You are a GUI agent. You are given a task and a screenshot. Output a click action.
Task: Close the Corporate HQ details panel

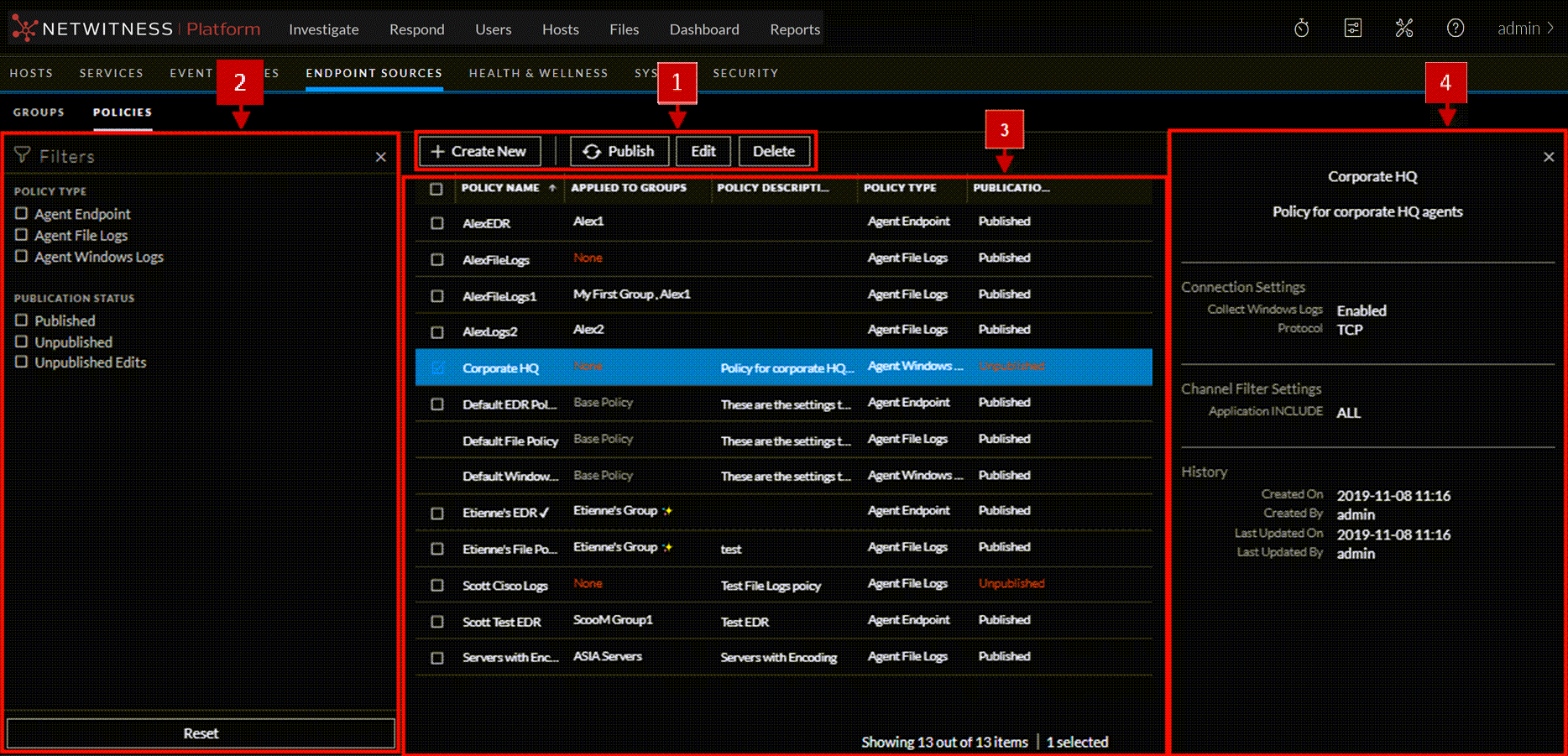point(1548,157)
